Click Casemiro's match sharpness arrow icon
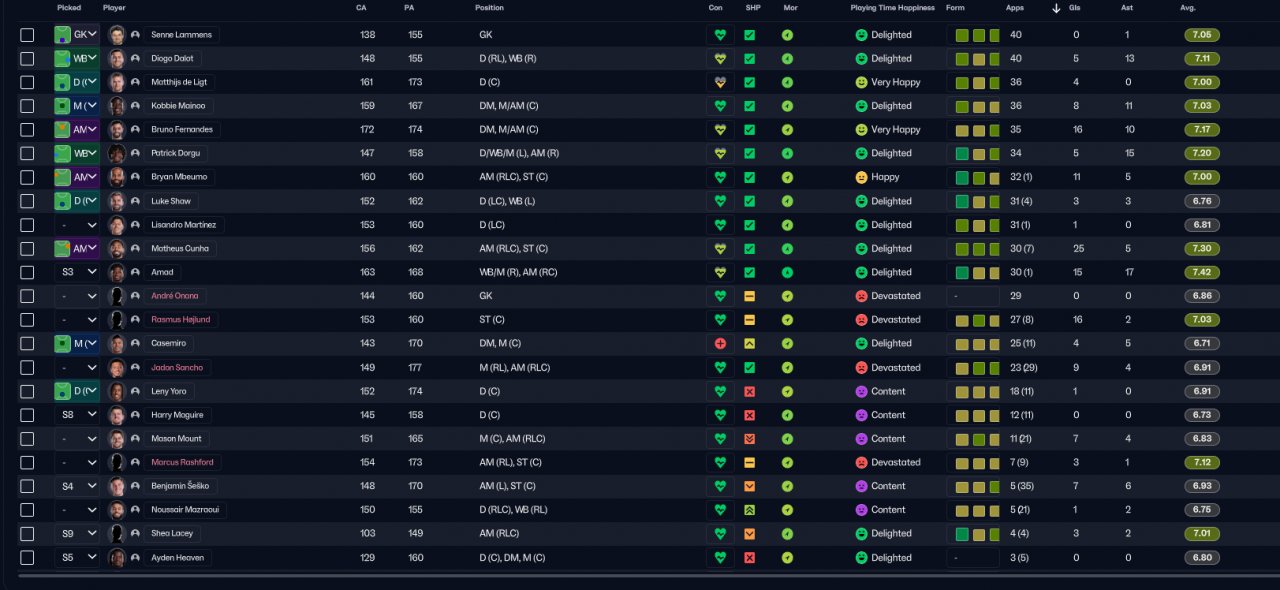Screen dimensions: 1280x590 coord(749,343)
